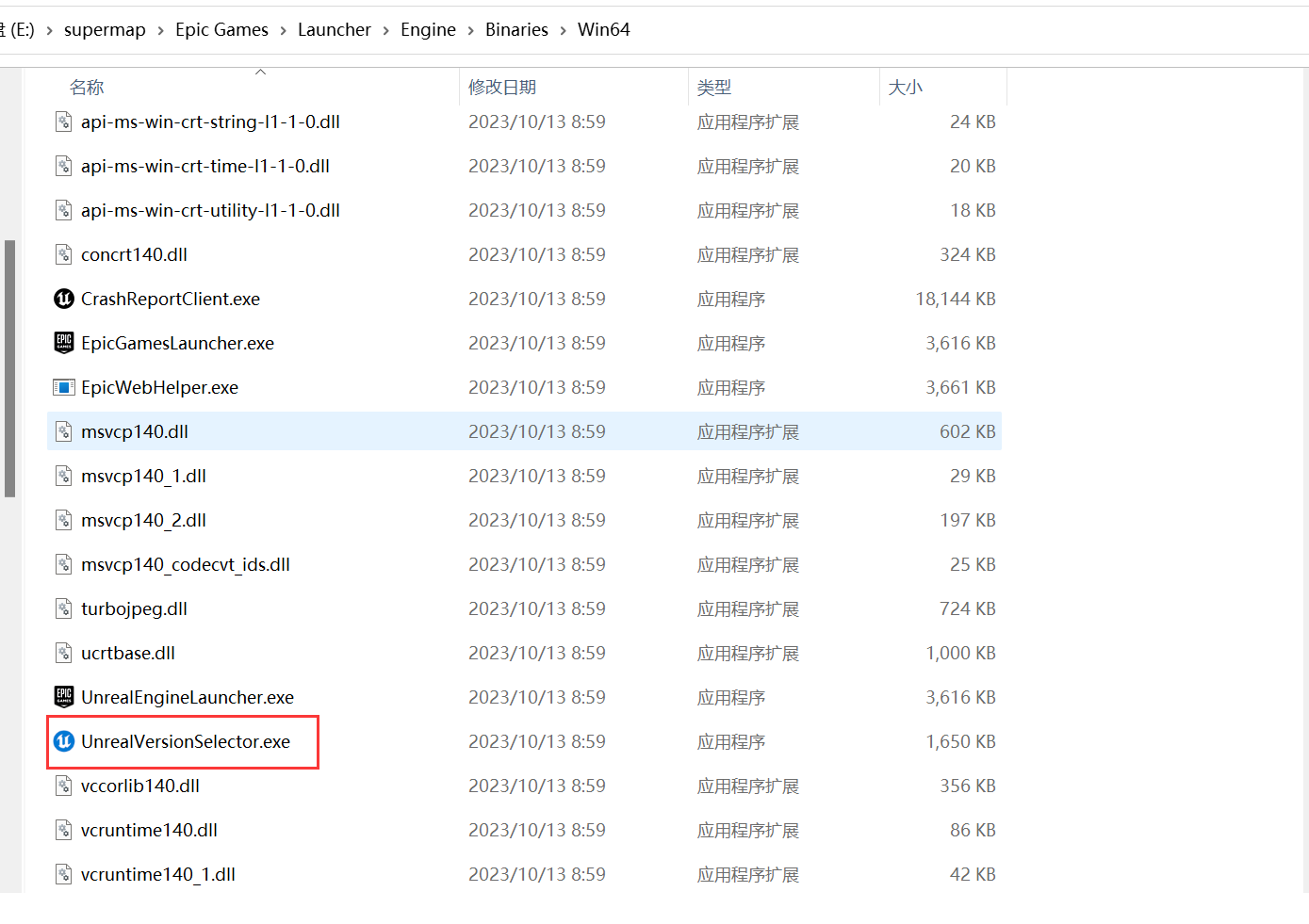Click the CrashReportClient.exe Unreal icon
This screenshot has width=1309, height=924.
tap(64, 299)
